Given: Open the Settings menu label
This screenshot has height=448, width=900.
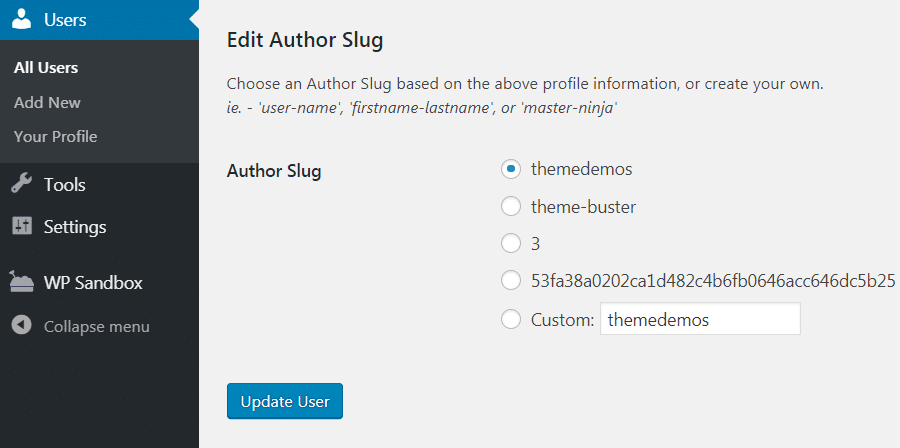Looking at the screenshot, I should point(74,227).
